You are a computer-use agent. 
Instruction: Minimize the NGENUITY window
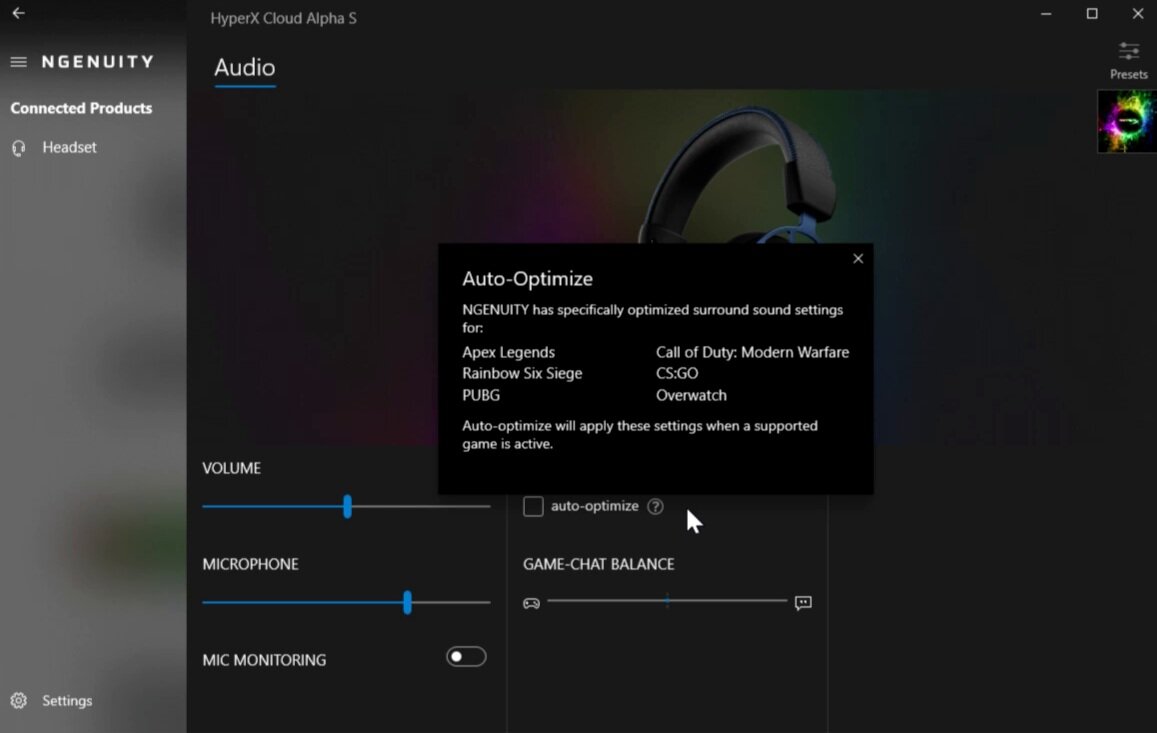(x=1046, y=14)
